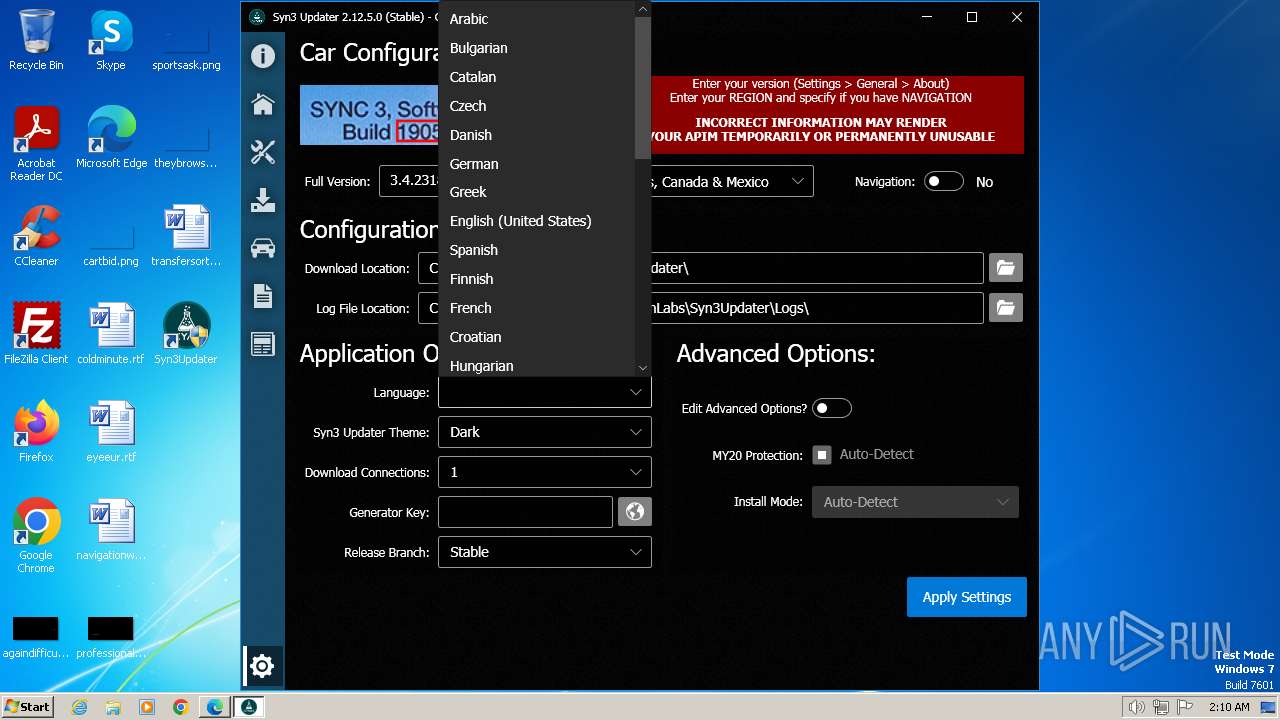Browse folder for Download Location
The height and width of the screenshot is (720, 1280).
[x=1006, y=268]
